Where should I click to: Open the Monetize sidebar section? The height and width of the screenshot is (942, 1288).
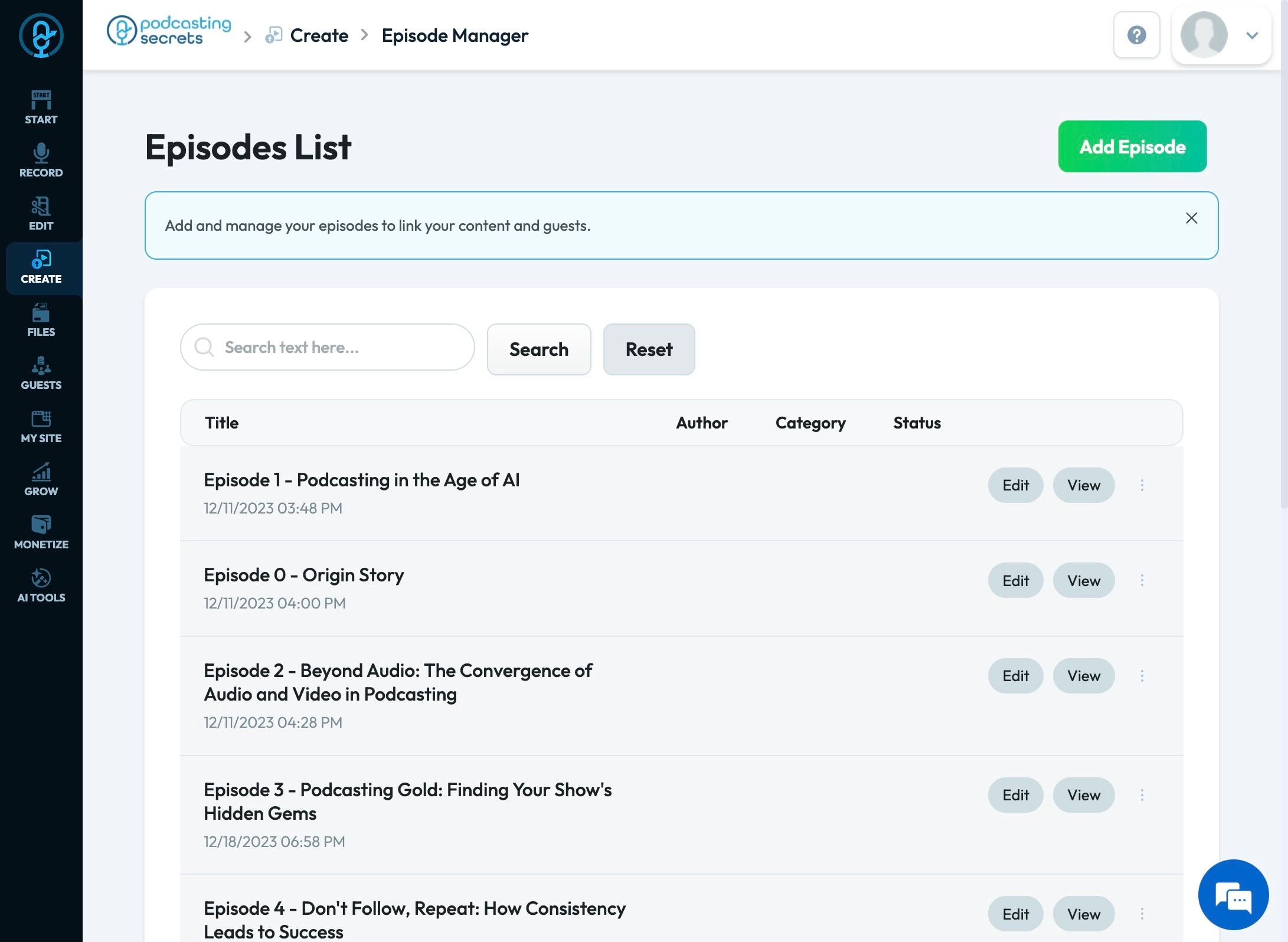pos(41,532)
